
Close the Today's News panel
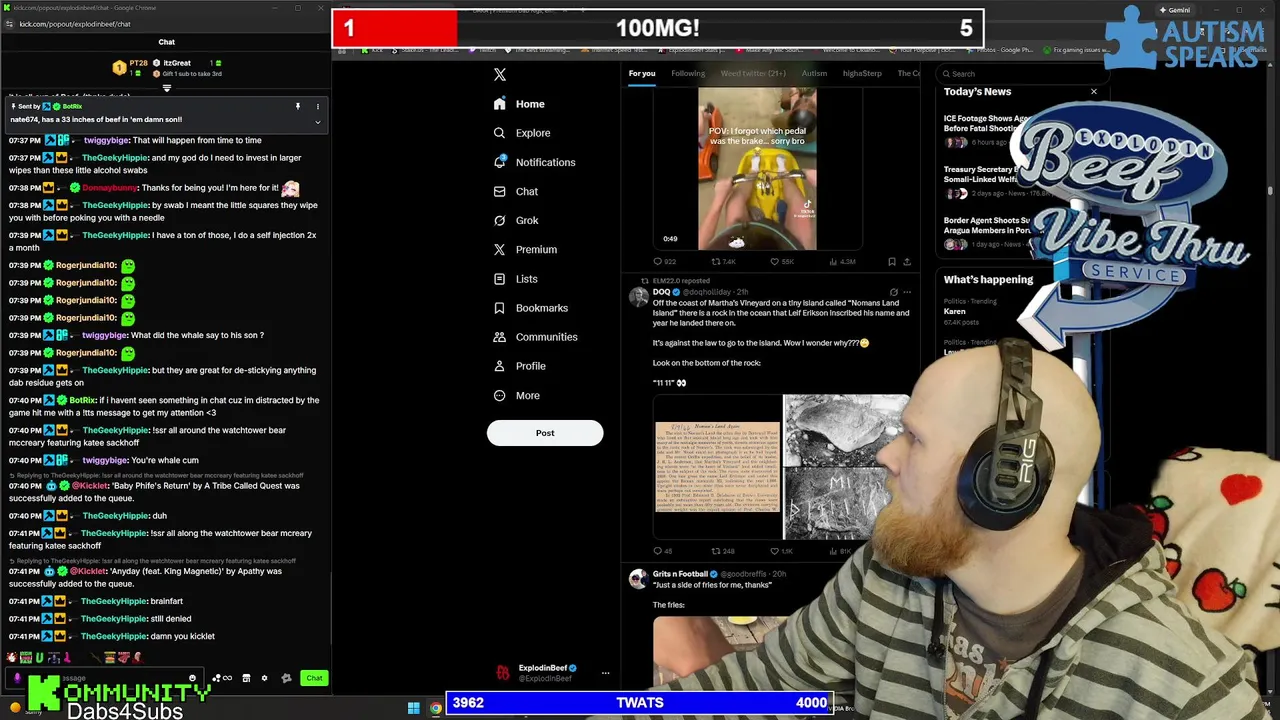click(1094, 92)
